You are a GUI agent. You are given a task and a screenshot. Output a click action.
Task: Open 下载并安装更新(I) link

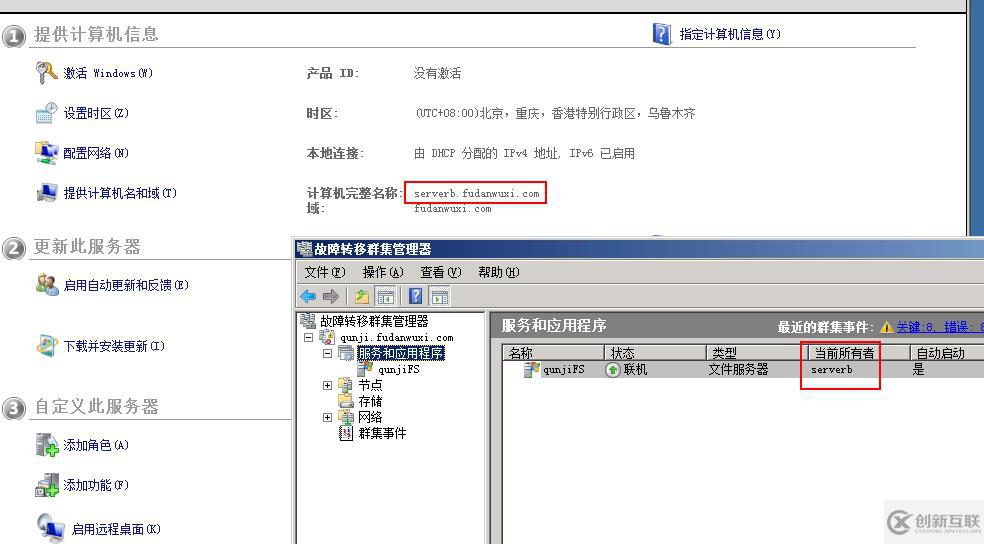(114, 346)
